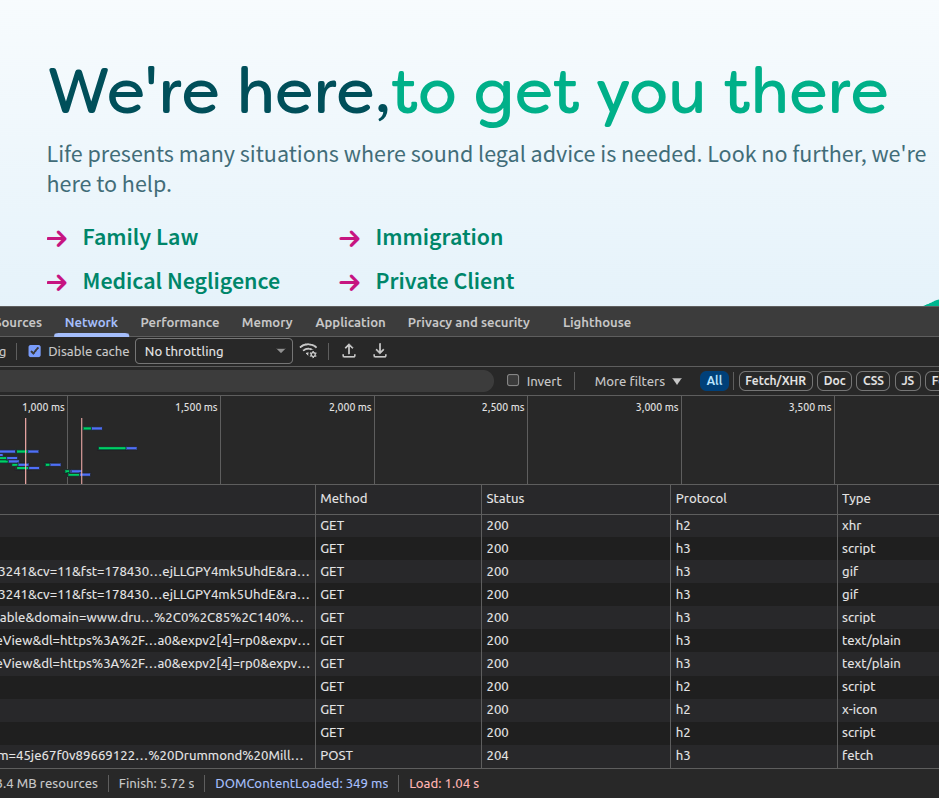Click the DOMContentLoaded: 349 ms status text
The height and width of the screenshot is (798, 939).
[x=301, y=784]
